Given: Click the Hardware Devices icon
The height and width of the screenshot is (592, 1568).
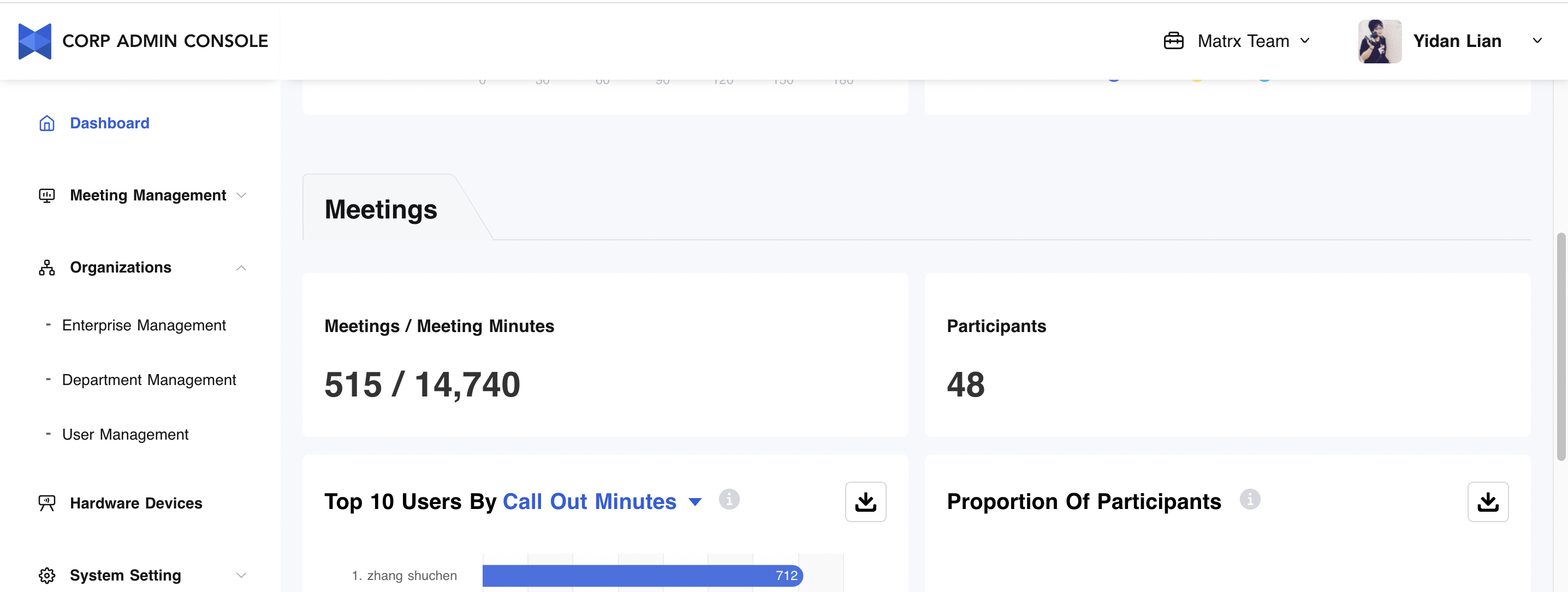Looking at the screenshot, I should (47, 503).
